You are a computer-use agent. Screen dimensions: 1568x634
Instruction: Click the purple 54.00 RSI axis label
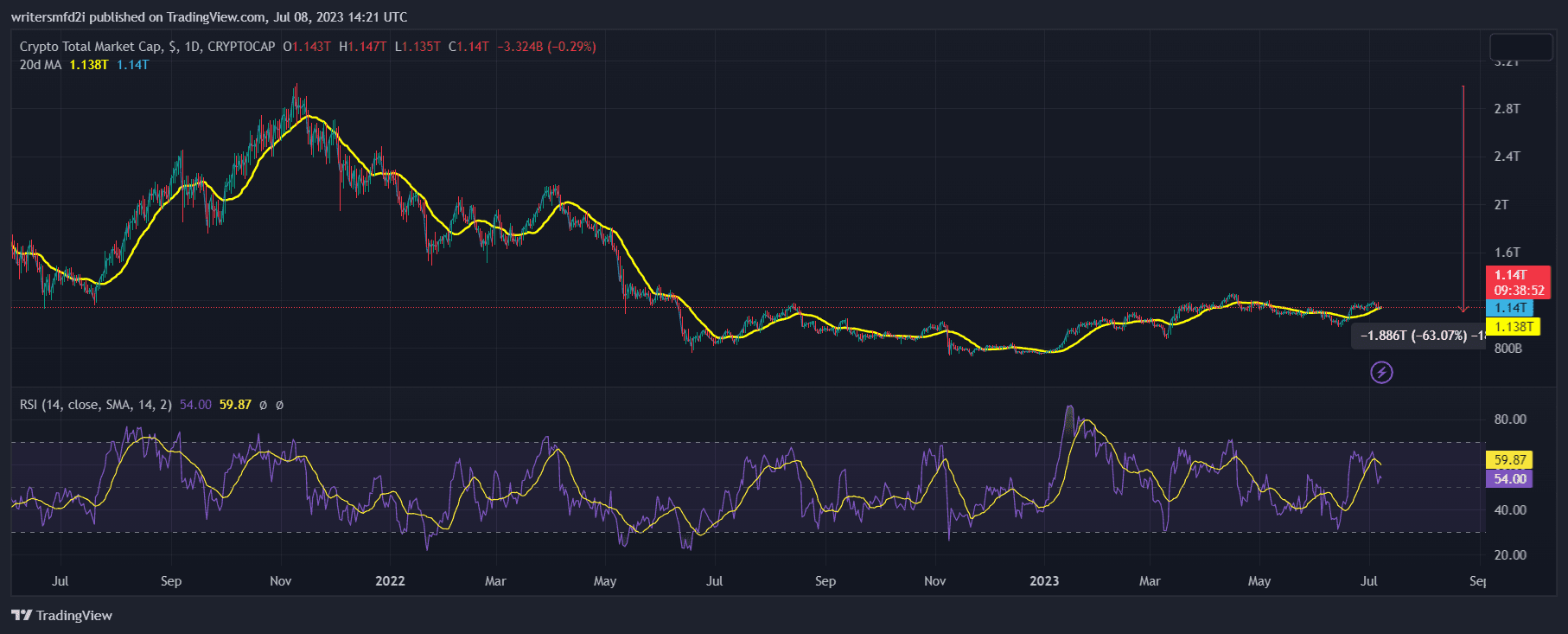[x=1509, y=479]
